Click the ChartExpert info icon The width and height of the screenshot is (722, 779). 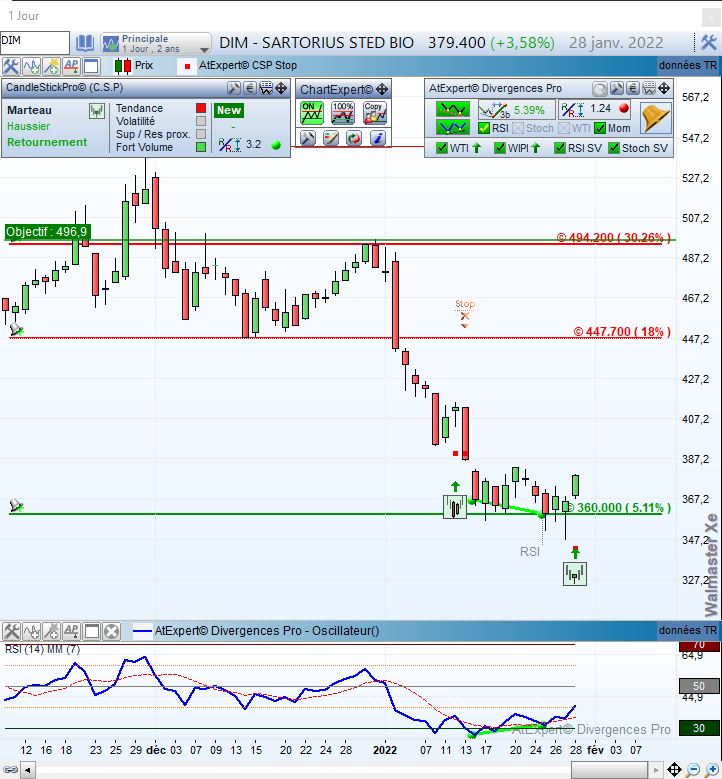pos(378,138)
